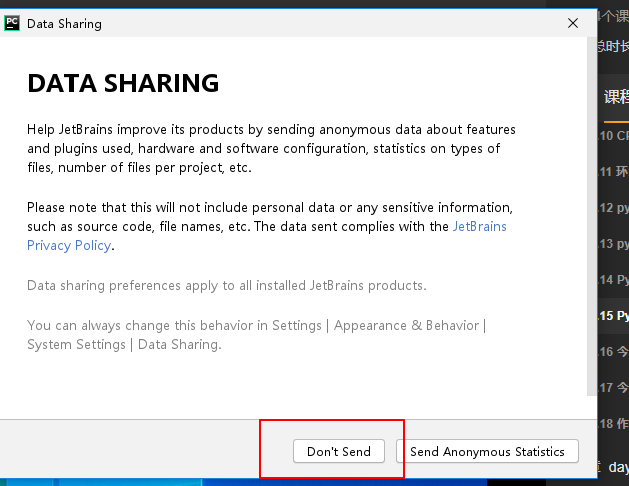
Task: Open course item 11 in the list
Action: (x=614, y=171)
